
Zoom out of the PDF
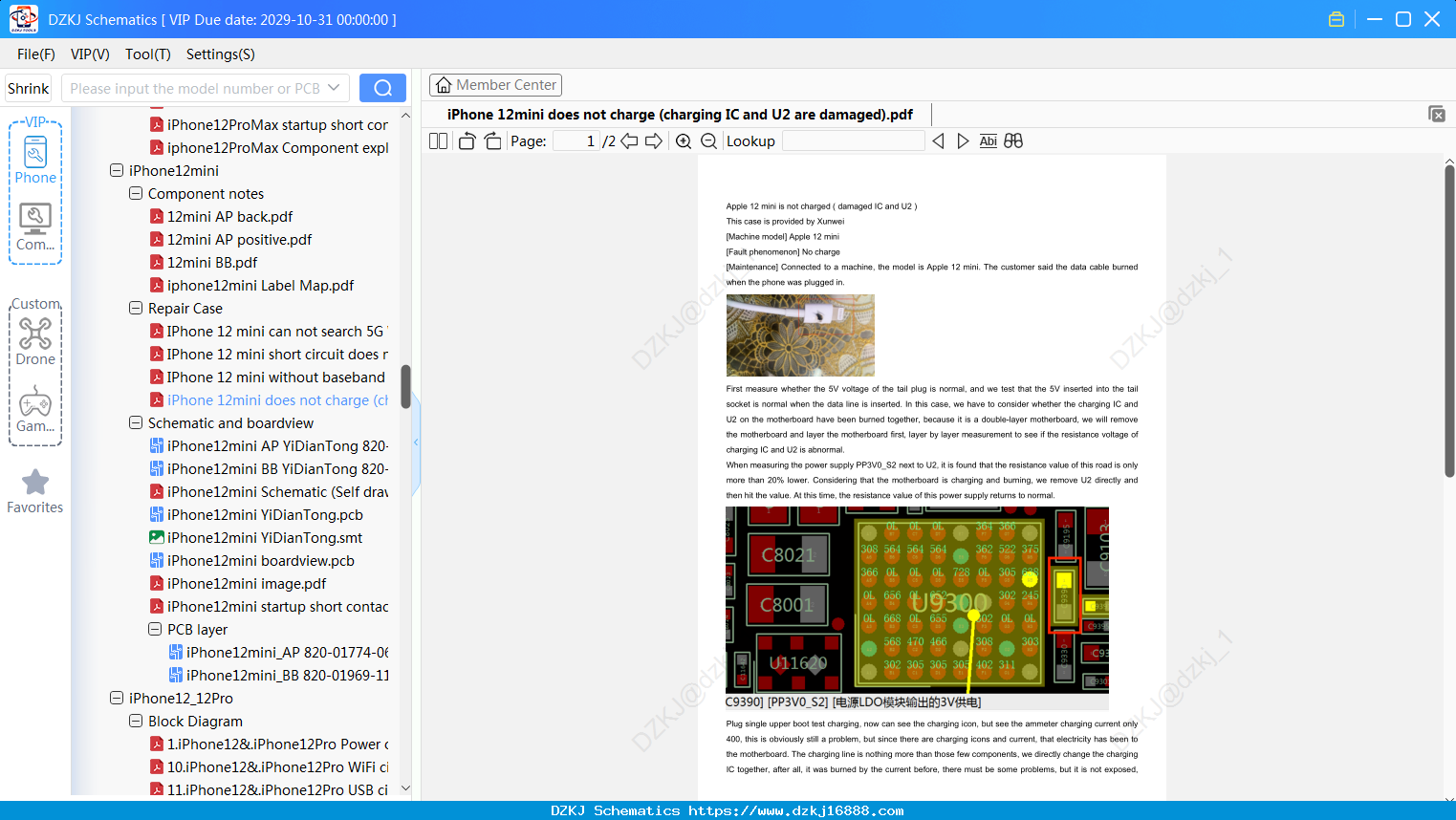pos(708,141)
